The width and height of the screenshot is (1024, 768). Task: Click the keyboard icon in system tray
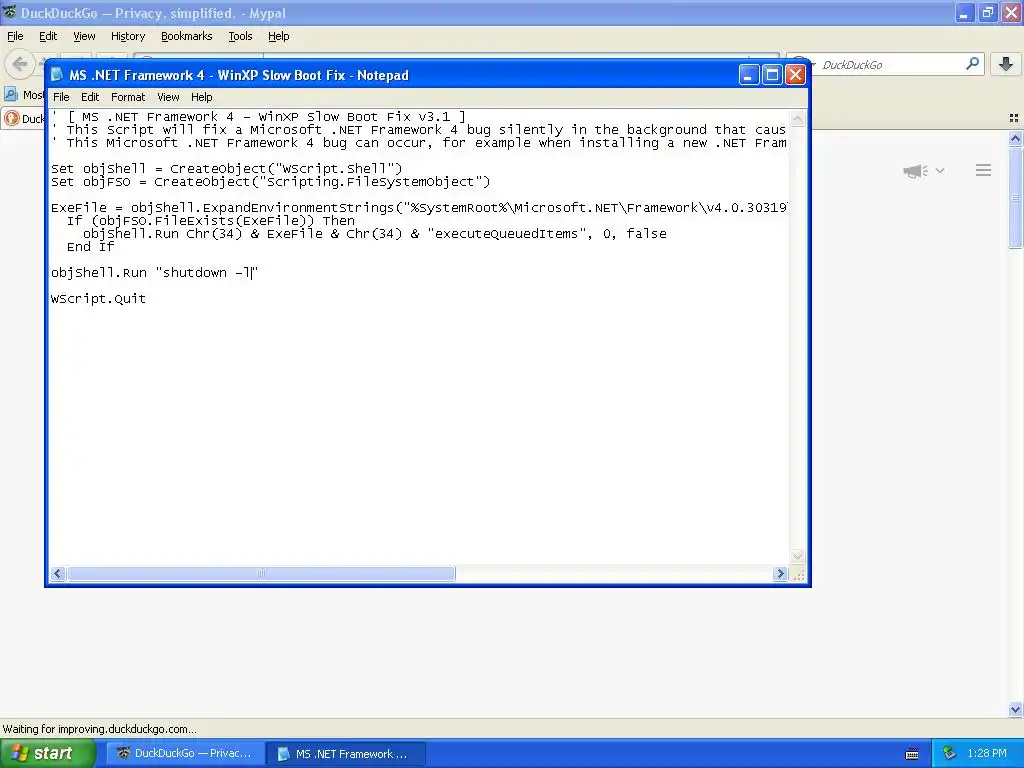[912, 754]
